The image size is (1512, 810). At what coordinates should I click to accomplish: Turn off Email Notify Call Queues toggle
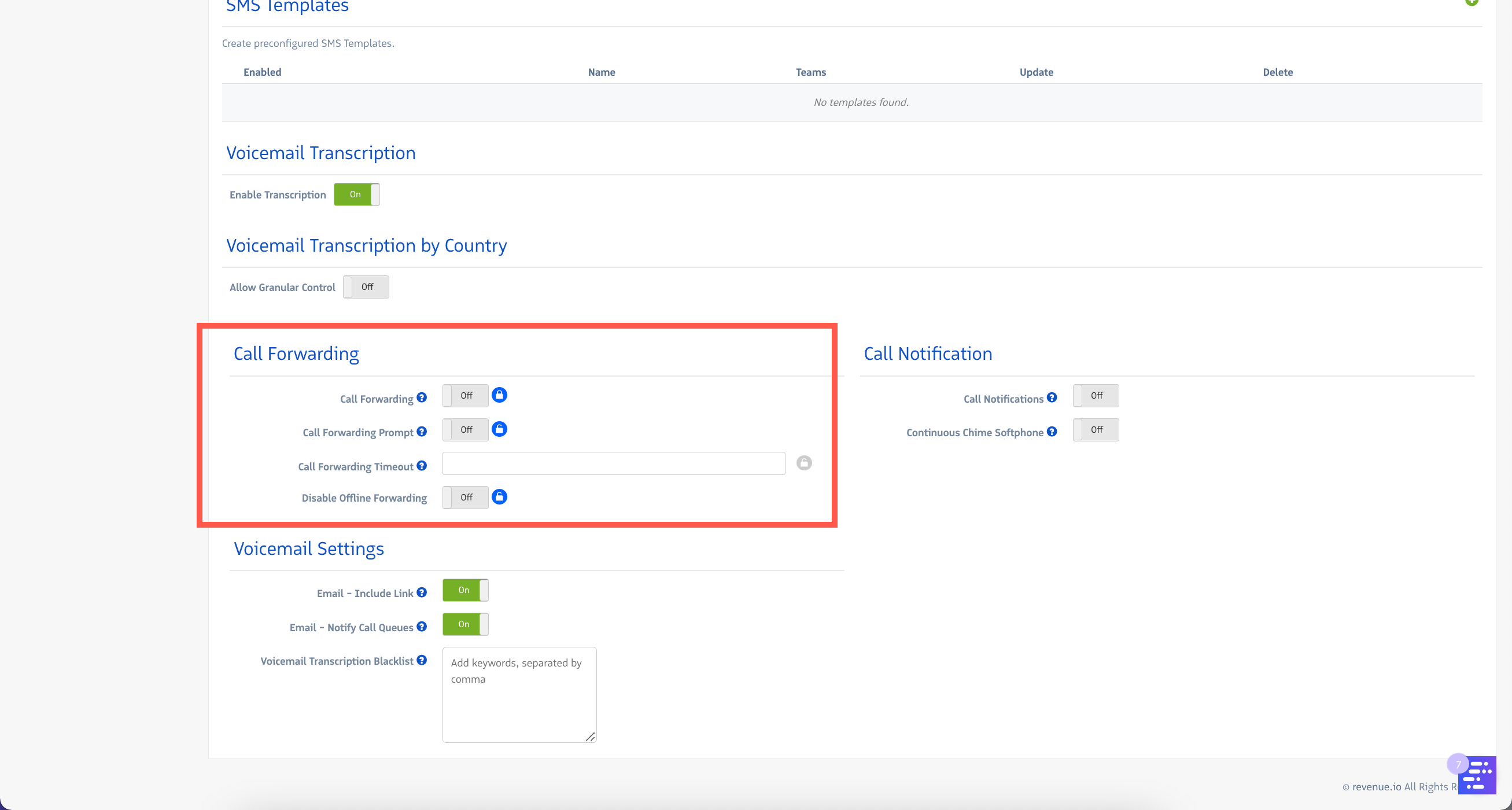coord(465,624)
